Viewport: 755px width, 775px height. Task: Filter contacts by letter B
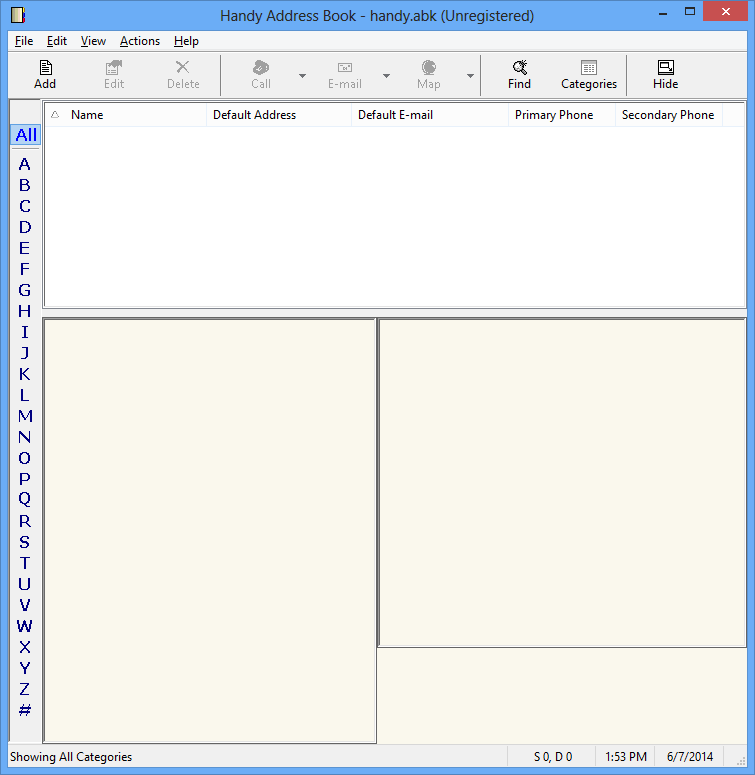25,185
